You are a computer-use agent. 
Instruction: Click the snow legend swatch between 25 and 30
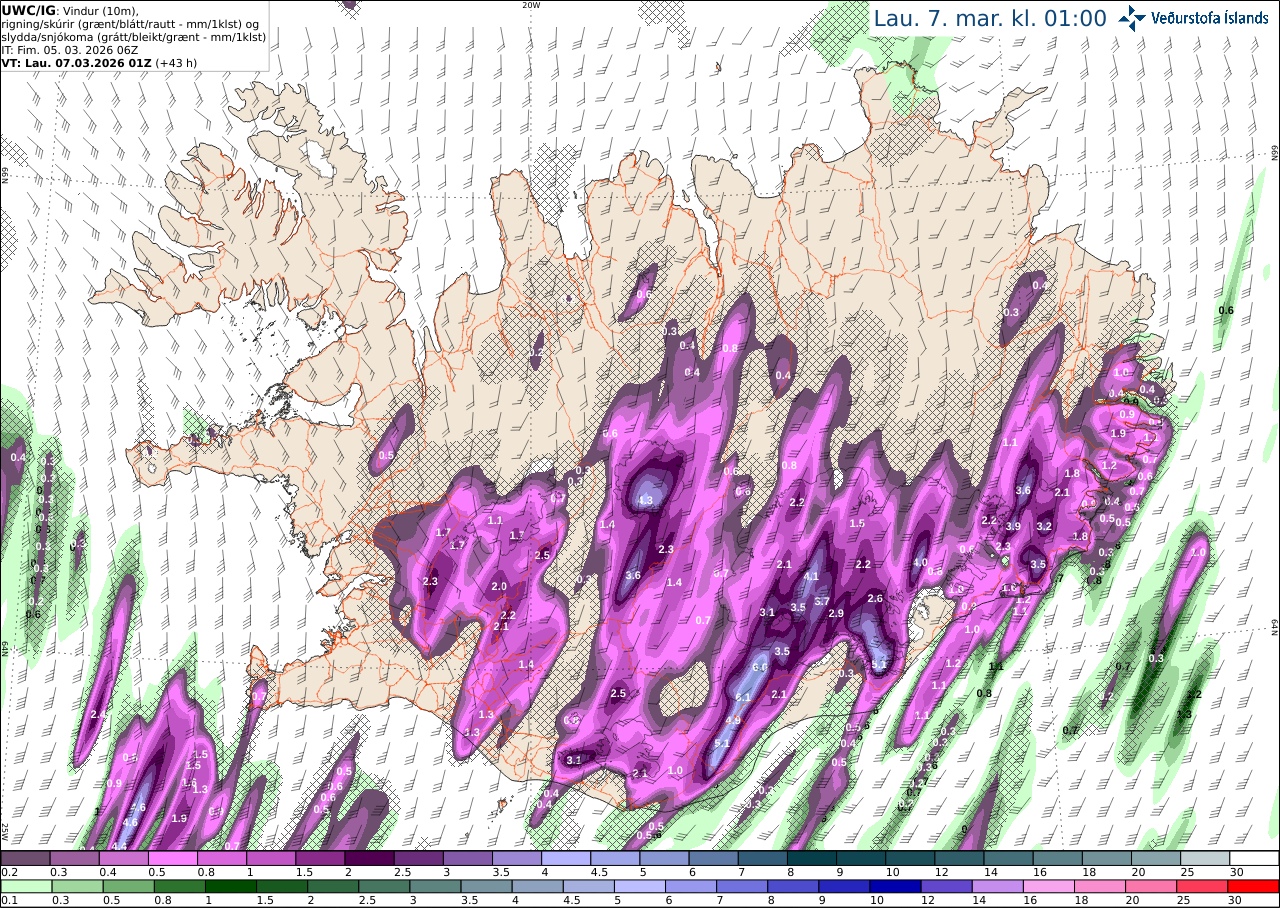click(x=1205, y=858)
